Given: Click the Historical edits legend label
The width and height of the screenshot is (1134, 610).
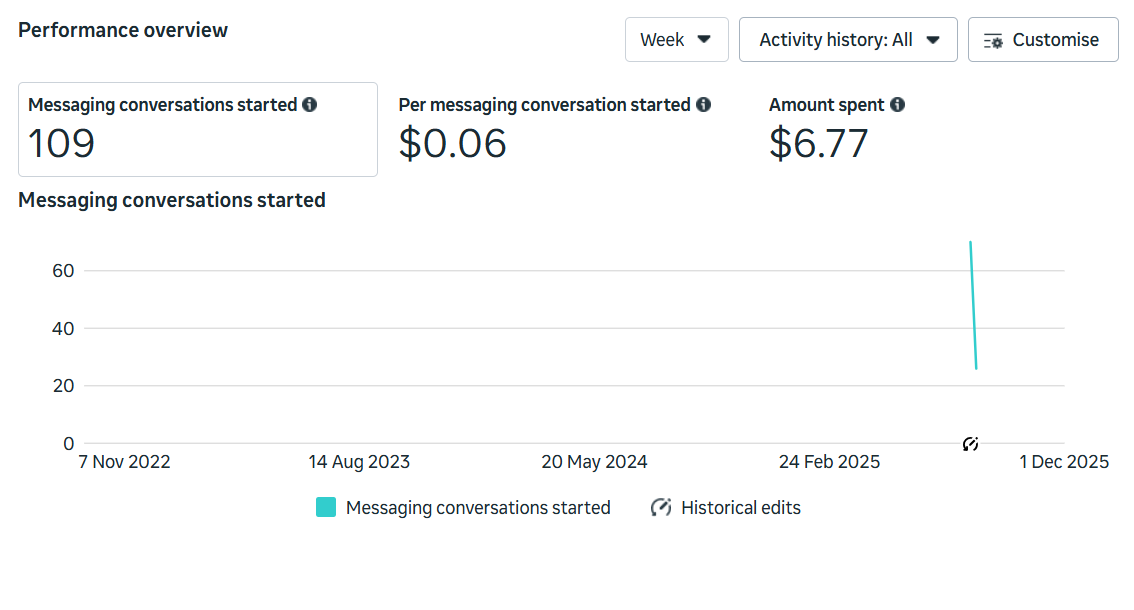Looking at the screenshot, I should tap(740, 508).
